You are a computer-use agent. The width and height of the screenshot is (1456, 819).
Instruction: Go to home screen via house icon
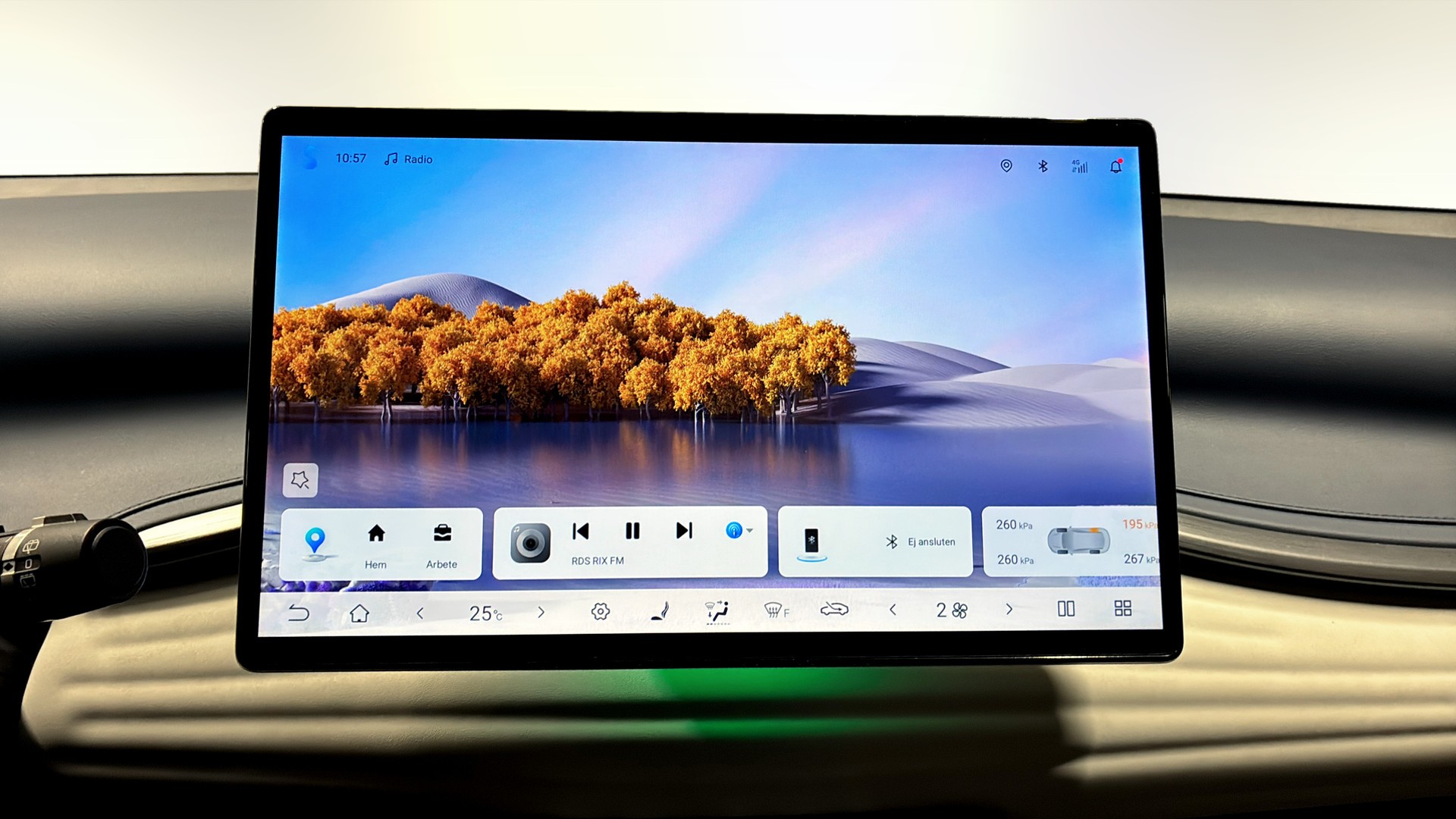click(359, 613)
